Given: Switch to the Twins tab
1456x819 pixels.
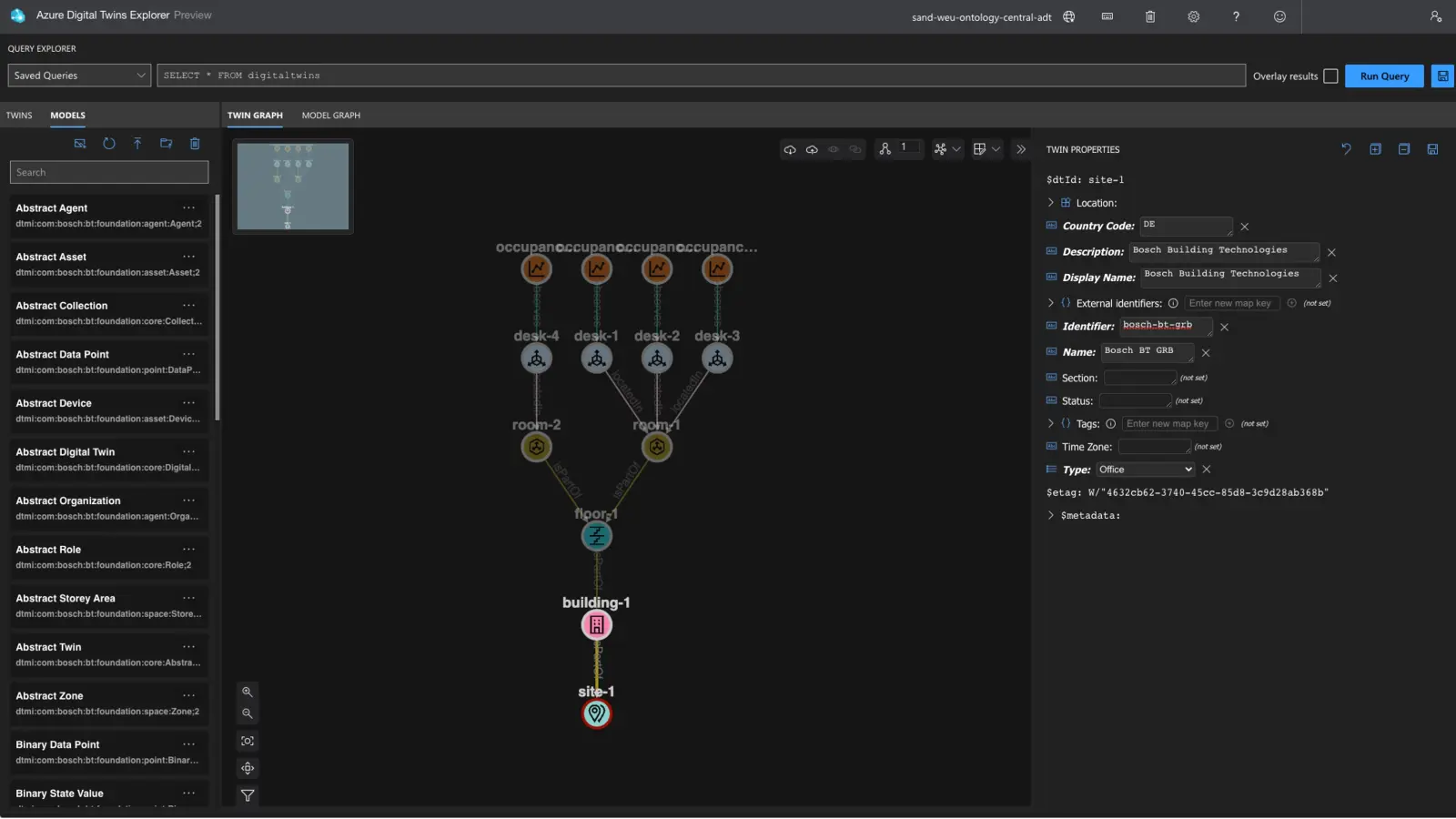Looking at the screenshot, I should point(19,116).
